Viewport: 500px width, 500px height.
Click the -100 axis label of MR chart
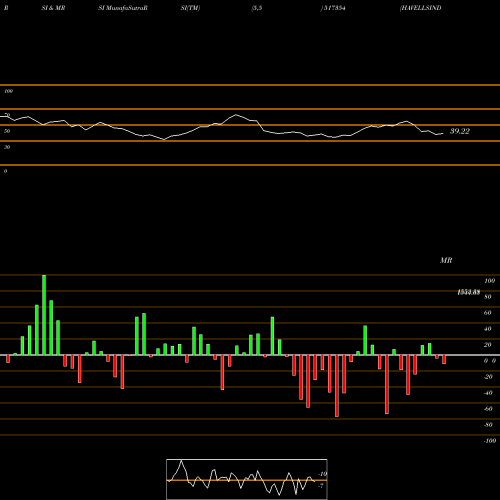coord(490,441)
